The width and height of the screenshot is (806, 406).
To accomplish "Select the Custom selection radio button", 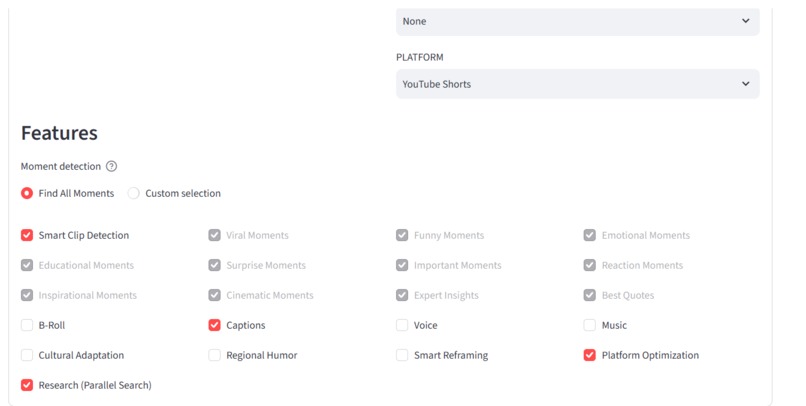I will [134, 193].
